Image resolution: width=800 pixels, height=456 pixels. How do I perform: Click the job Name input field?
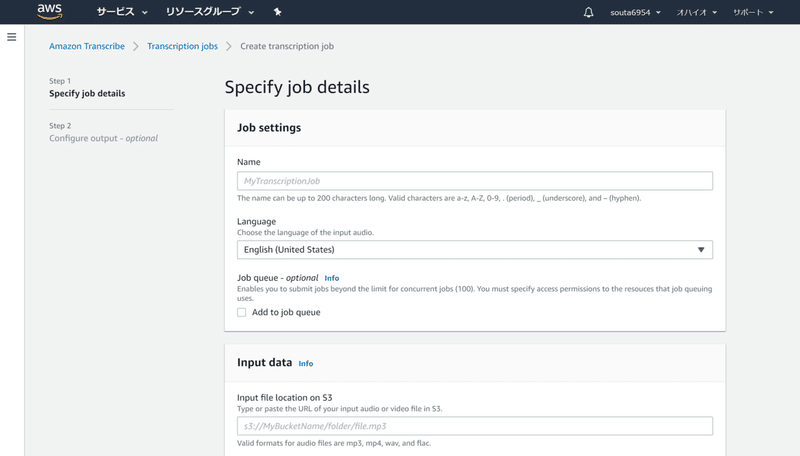tap(474, 181)
